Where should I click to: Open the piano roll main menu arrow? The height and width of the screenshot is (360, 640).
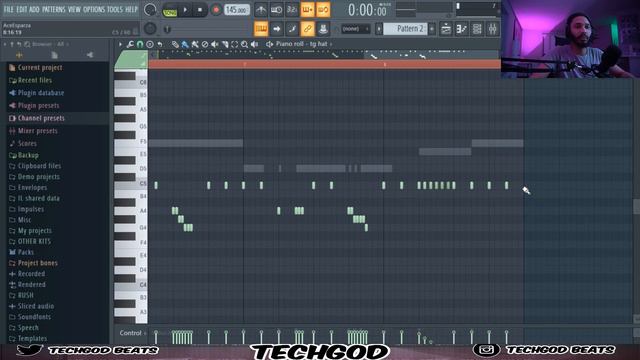point(120,44)
